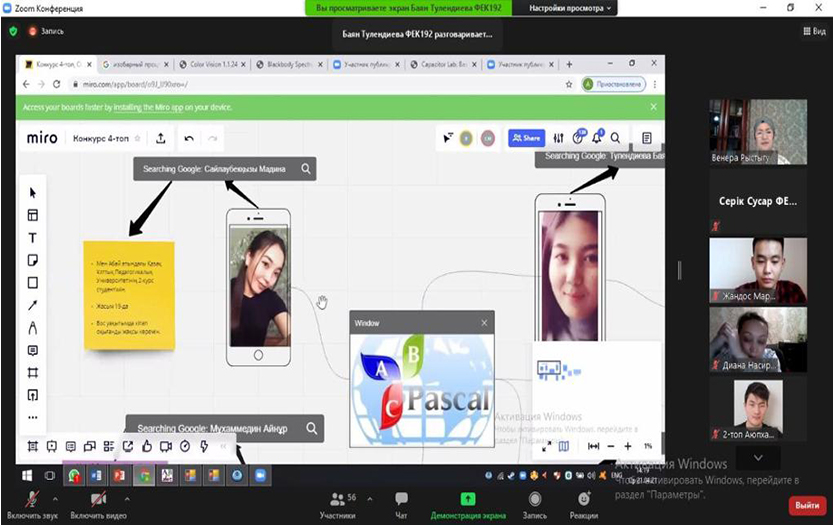
Task: Open Miro board search magnifier
Action: click(x=615, y=138)
